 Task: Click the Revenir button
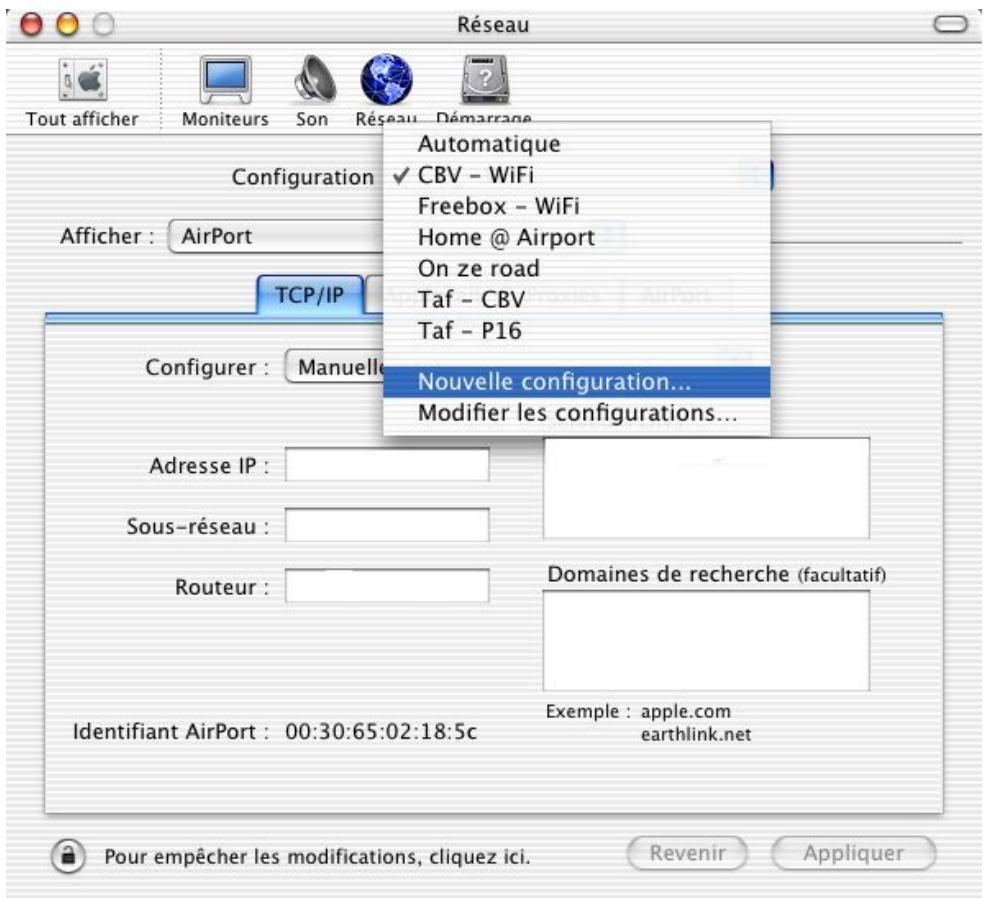tap(687, 853)
